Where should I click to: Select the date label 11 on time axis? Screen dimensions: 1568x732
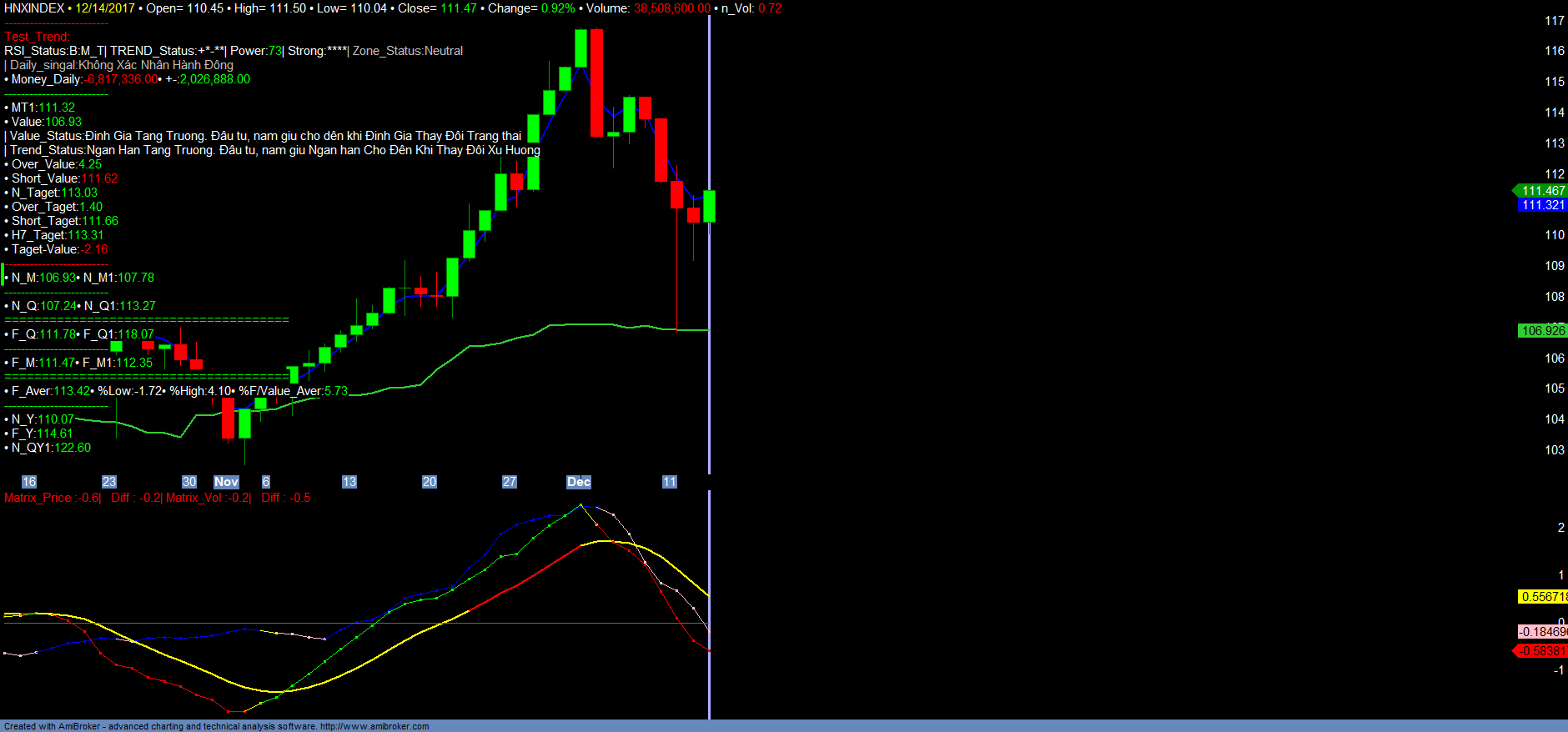[x=670, y=482]
